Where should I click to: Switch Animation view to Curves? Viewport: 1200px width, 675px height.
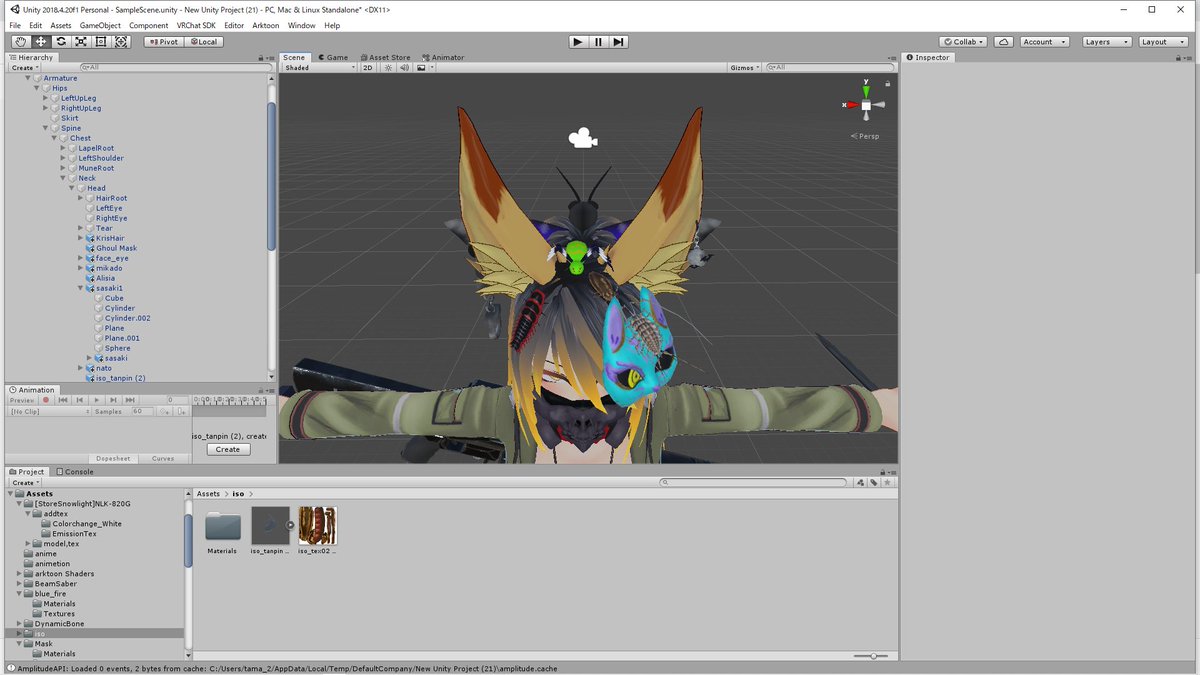[x=162, y=458]
